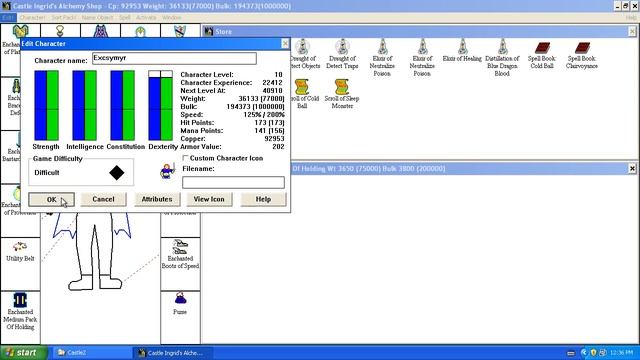Click the Armor Value 202

coord(278,147)
